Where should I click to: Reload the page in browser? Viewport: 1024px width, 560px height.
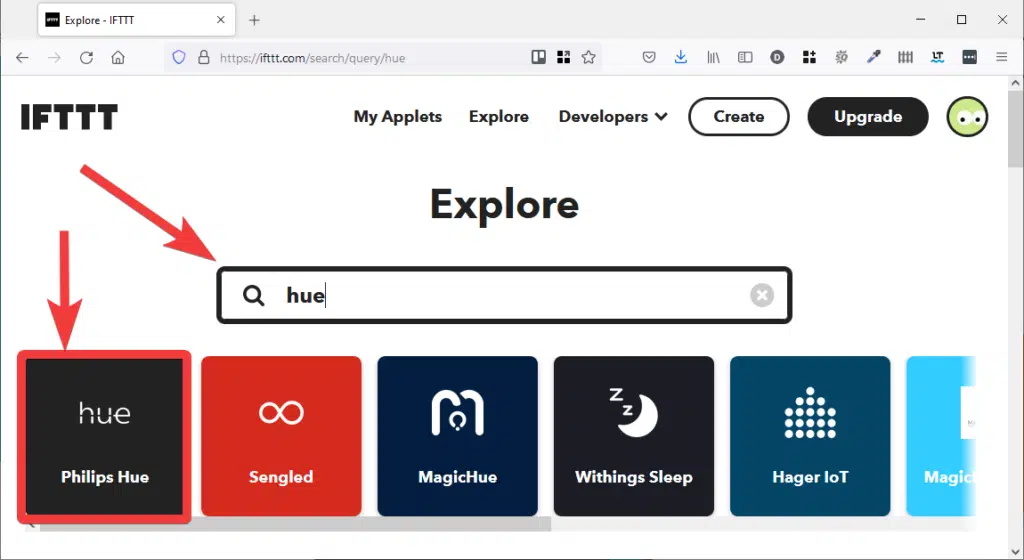[86, 58]
